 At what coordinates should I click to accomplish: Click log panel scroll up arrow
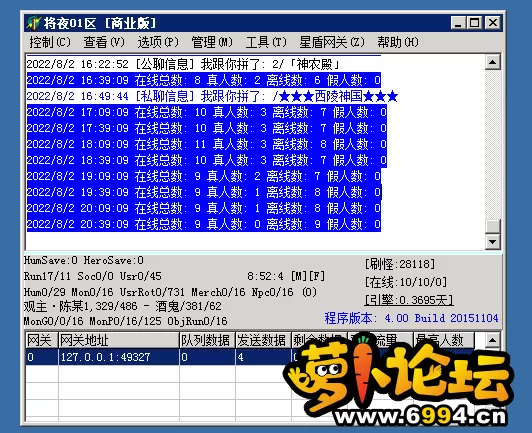click(x=493, y=62)
